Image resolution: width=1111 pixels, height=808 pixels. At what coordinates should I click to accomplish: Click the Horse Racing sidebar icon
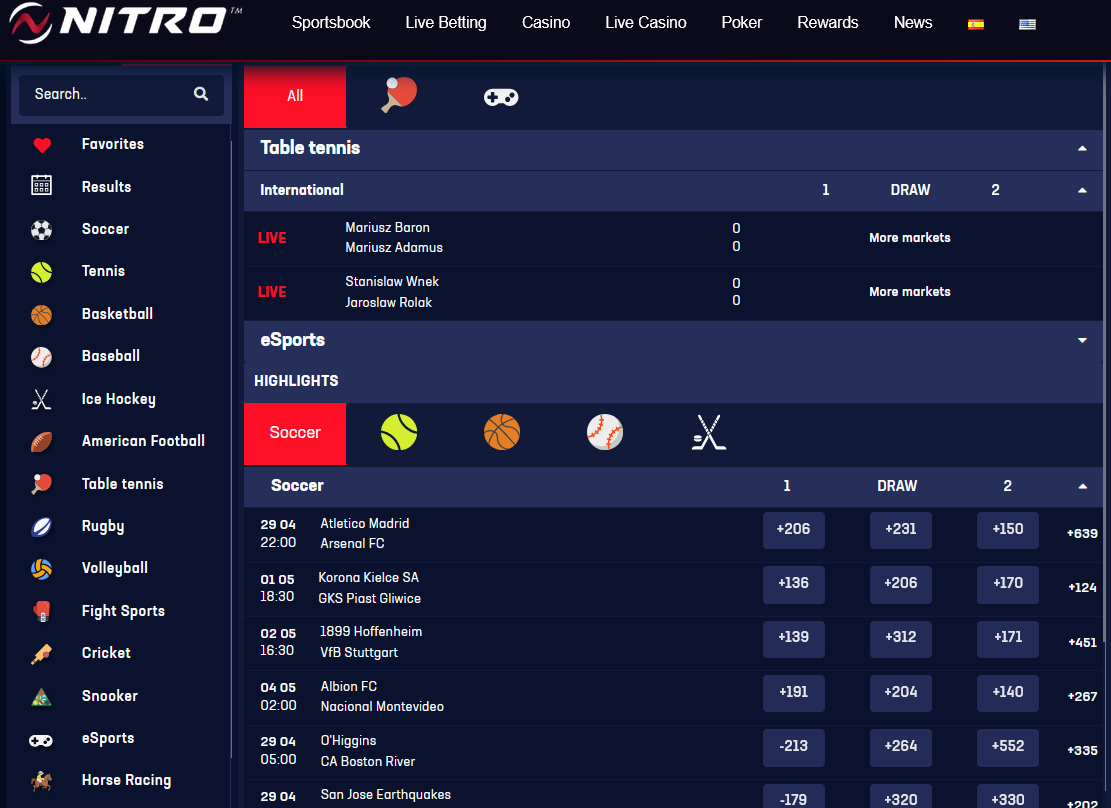pos(41,781)
